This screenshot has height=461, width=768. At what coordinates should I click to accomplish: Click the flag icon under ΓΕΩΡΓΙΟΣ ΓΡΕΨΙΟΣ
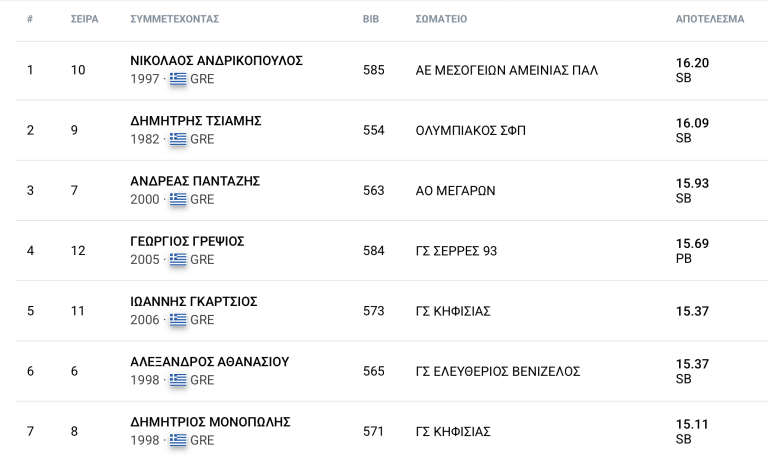(178, 260)
